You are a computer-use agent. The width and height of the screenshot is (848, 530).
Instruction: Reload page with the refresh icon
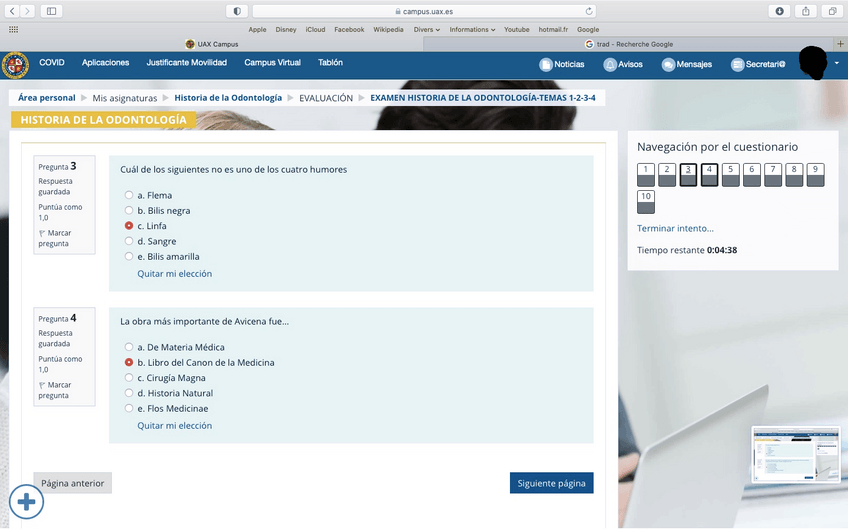pos(588,11)
